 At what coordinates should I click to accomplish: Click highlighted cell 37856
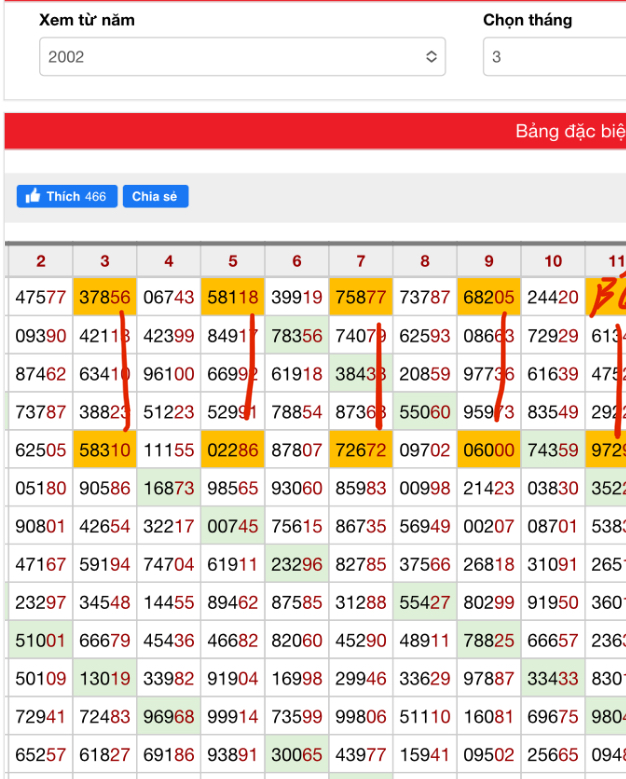click(104, 297)
